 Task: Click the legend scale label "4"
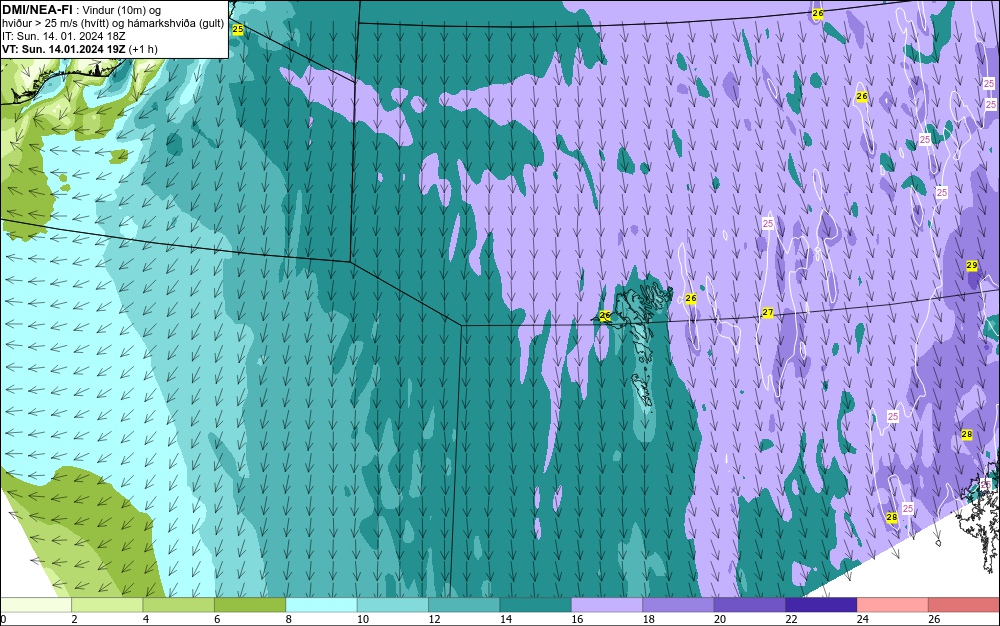pyautogui.click(x=146, y=619)
